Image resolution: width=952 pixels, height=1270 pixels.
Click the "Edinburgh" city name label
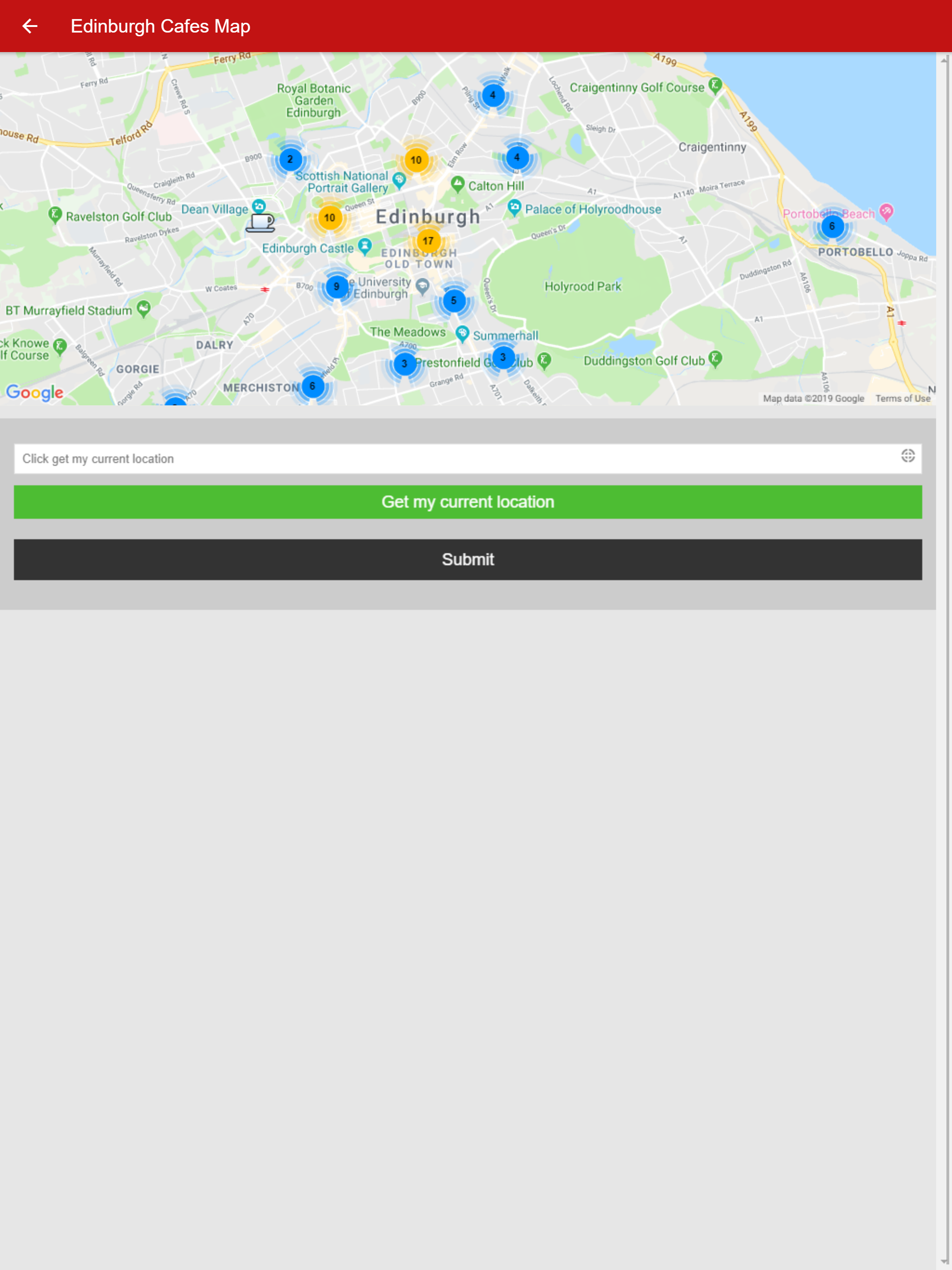tap(428, 217)
